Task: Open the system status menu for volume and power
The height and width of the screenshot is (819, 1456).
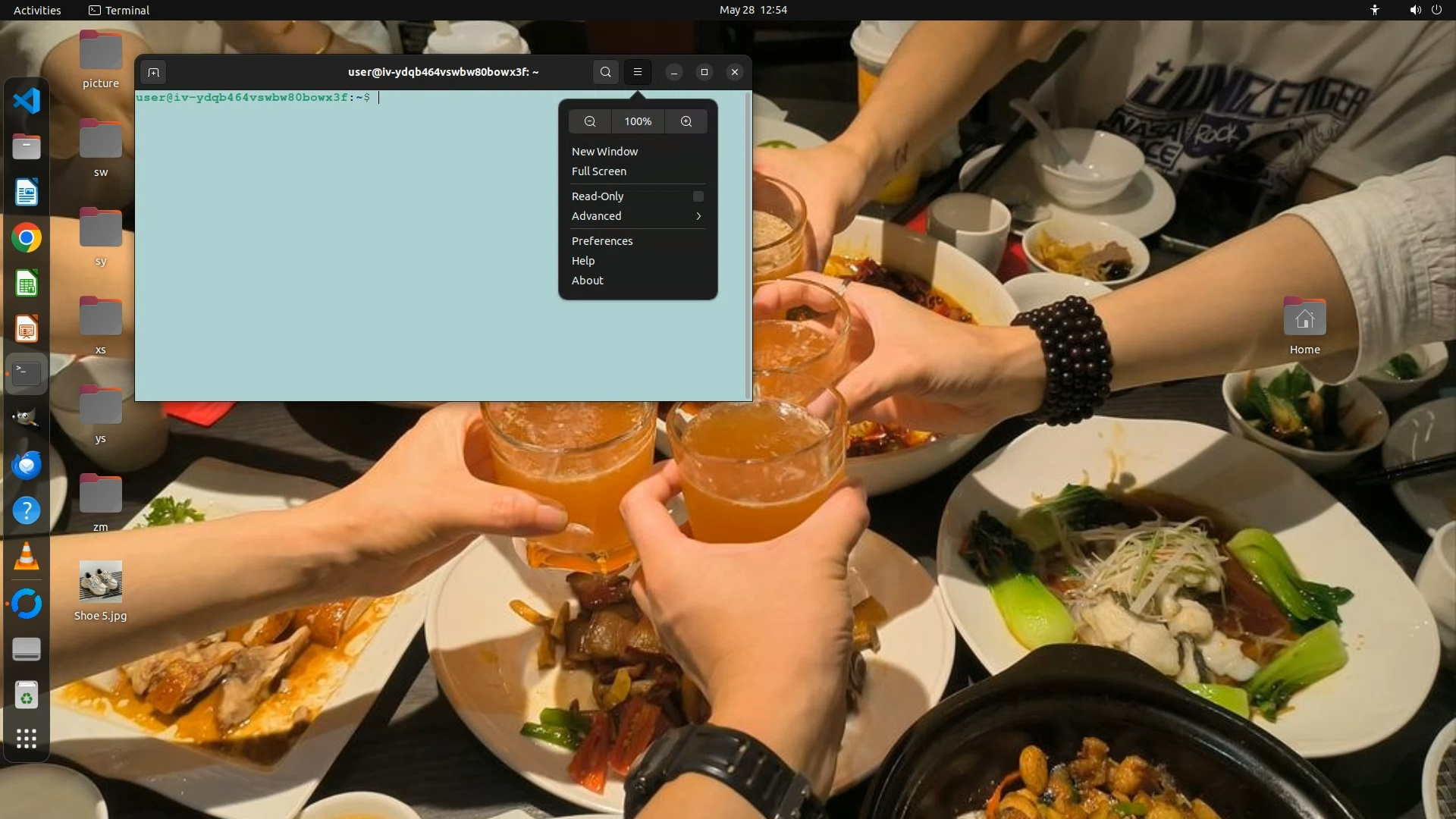Action: [x=1425, y=10]
